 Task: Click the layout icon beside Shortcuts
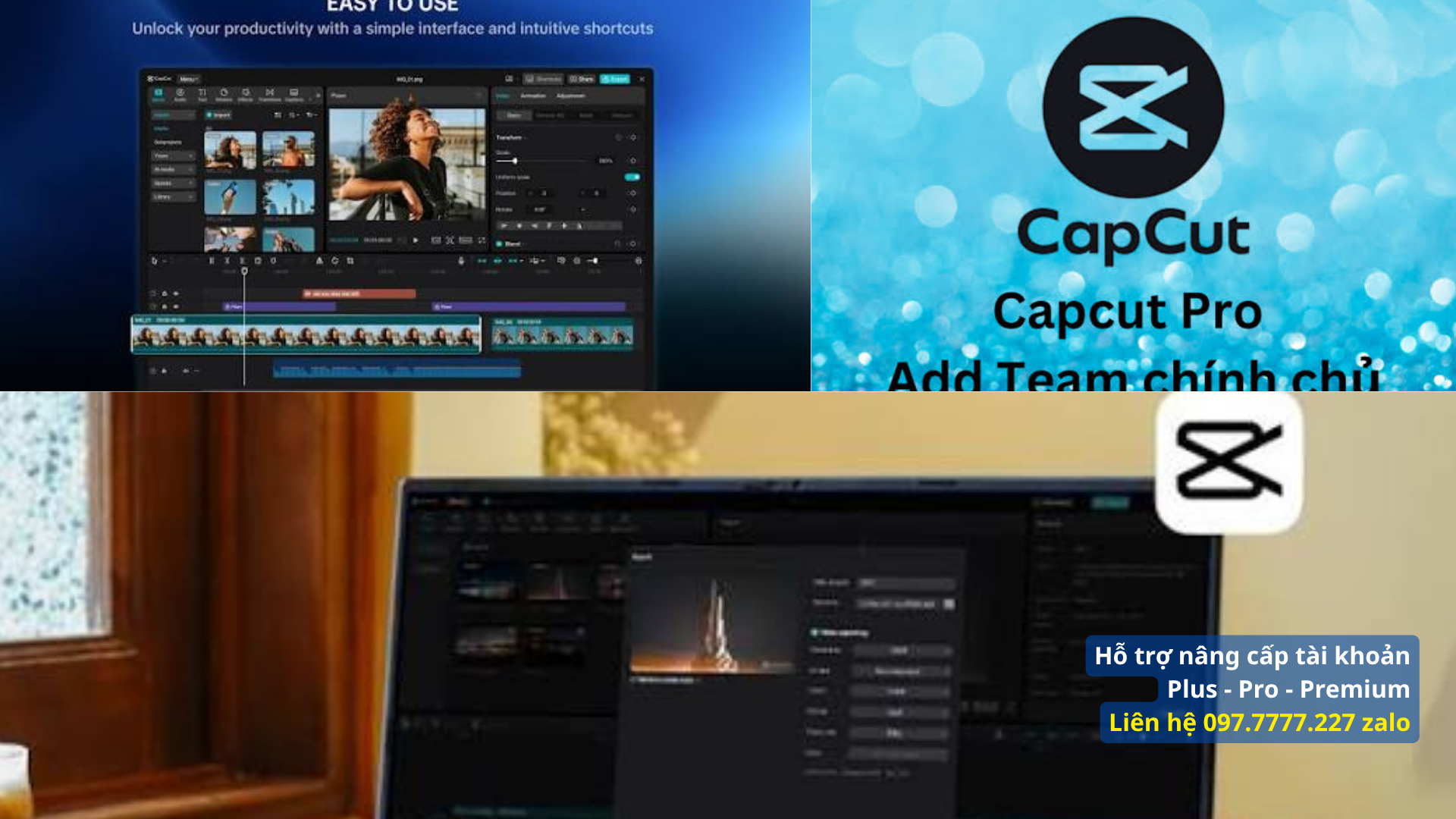(x=509, y=79)
